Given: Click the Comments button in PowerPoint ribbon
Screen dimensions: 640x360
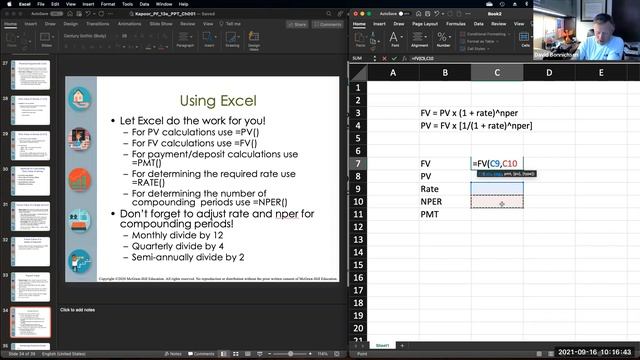Looking at the screenshot, I should click(x=327, y=24).
